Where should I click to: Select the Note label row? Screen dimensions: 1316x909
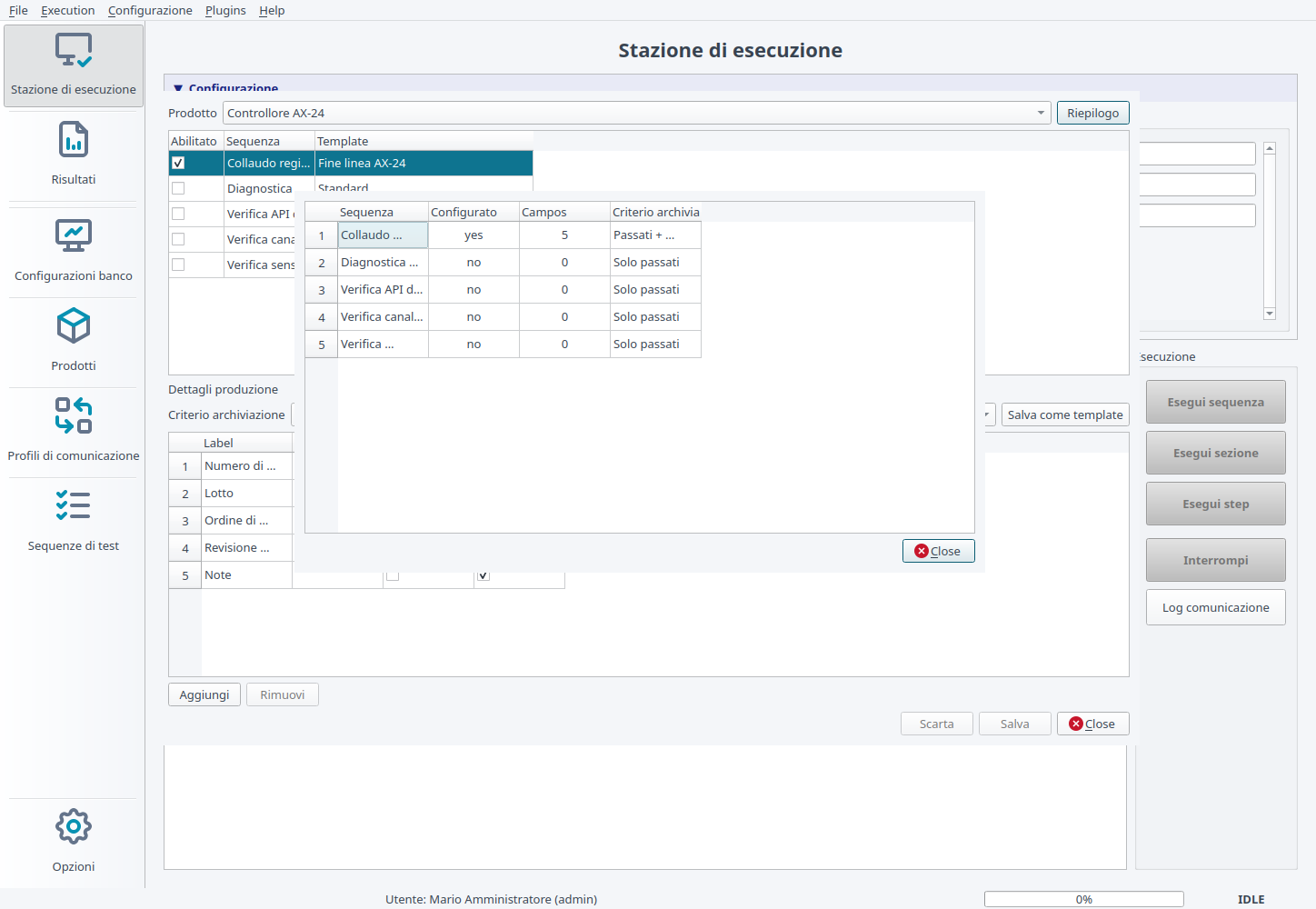(x=246, y=575)
